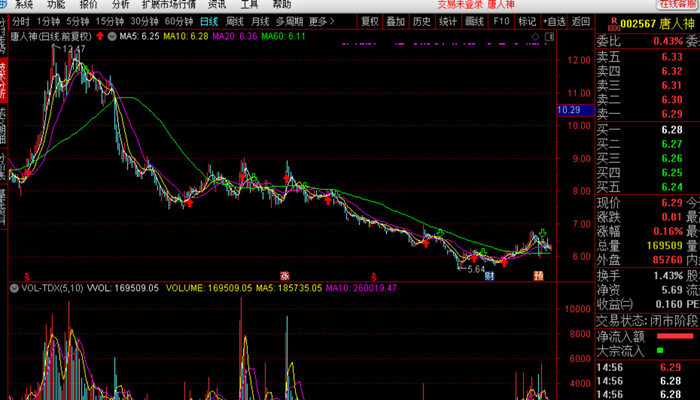
Task: Toggle 复权 price adjustment
Action: [x=370, y=21]
